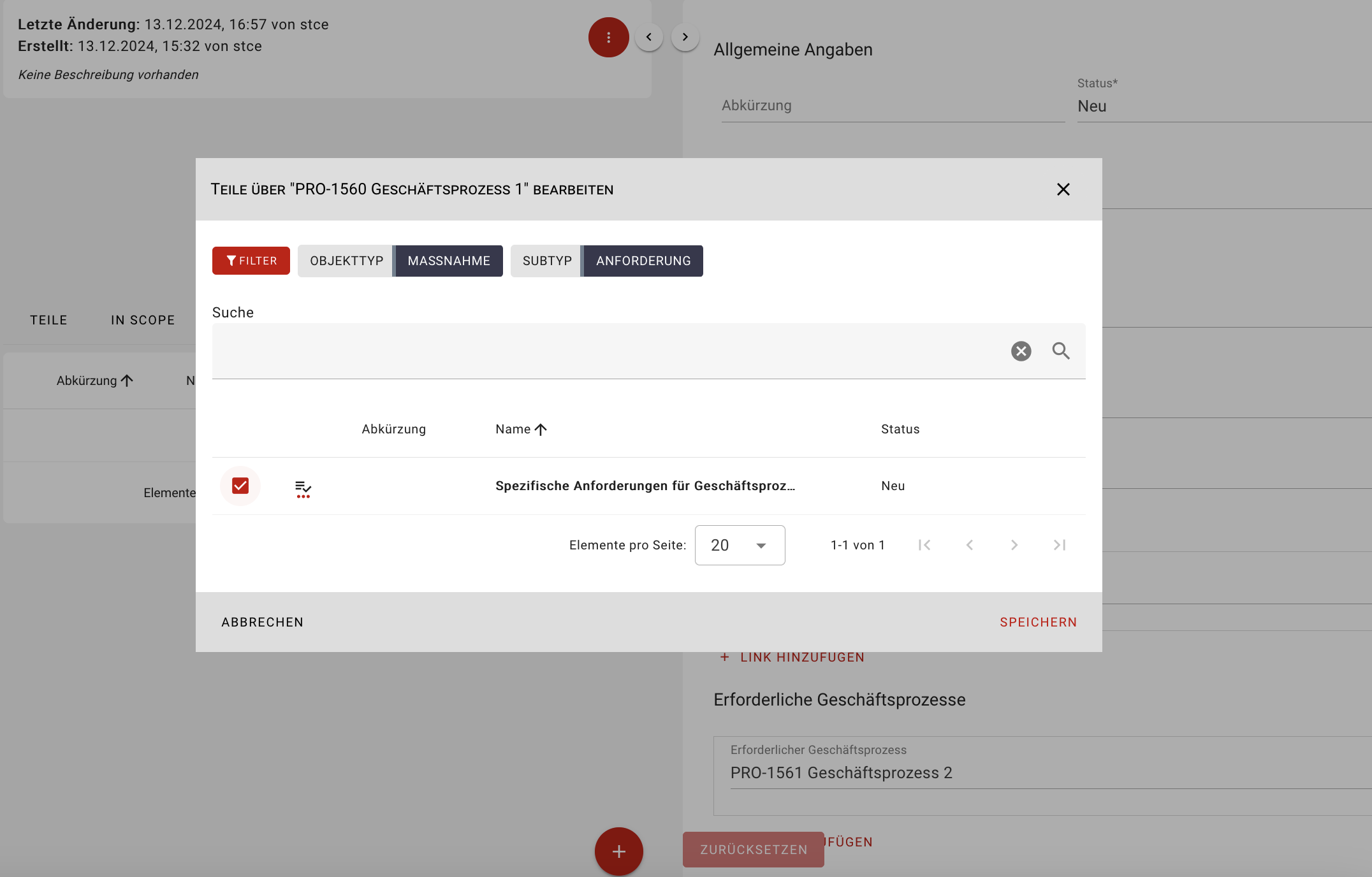Click the Speichern button
Viewport: 1372px width, 877px height.
coord(1038,622)
